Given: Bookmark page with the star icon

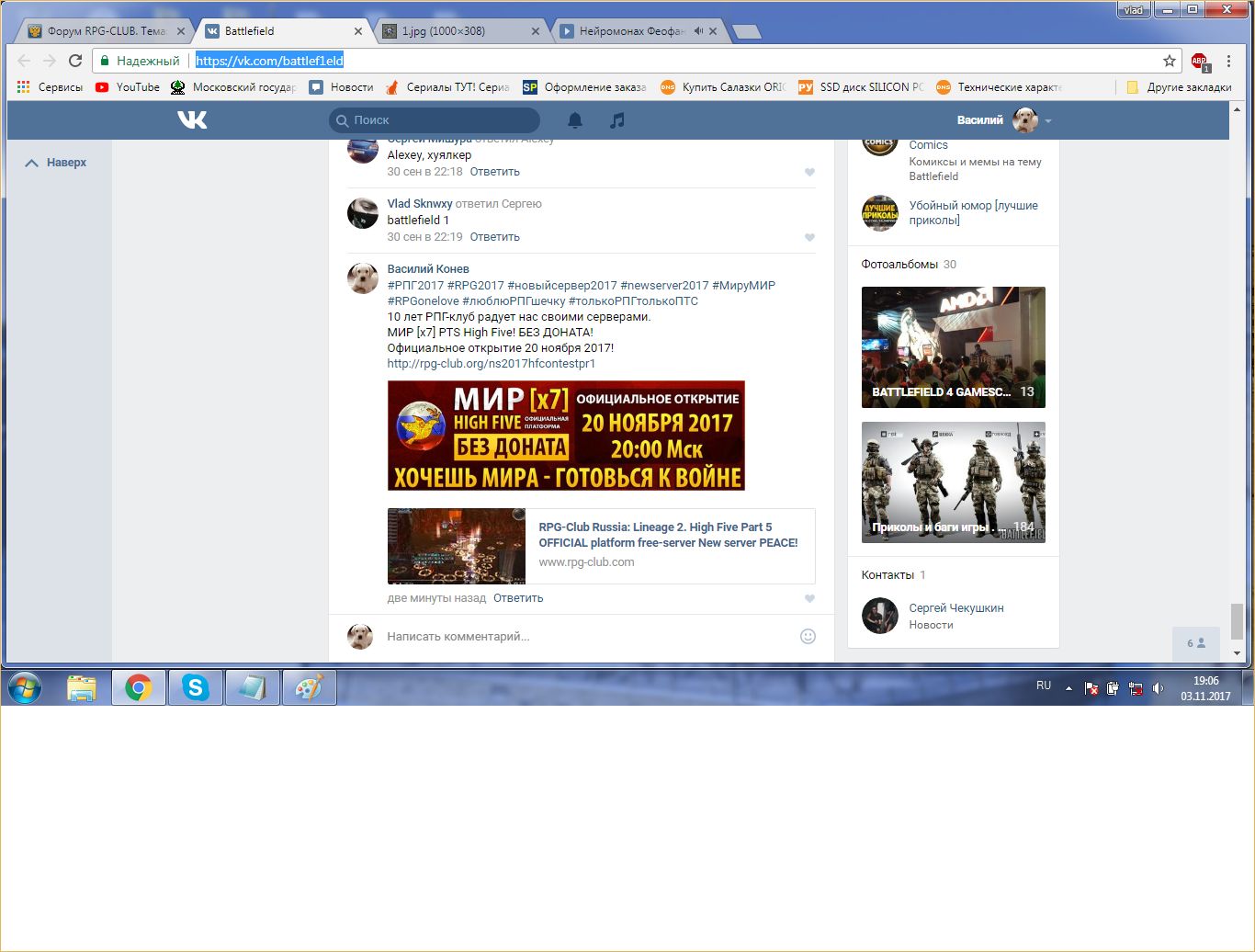Looking at the screenshot, I should [x=1169, y=61].
